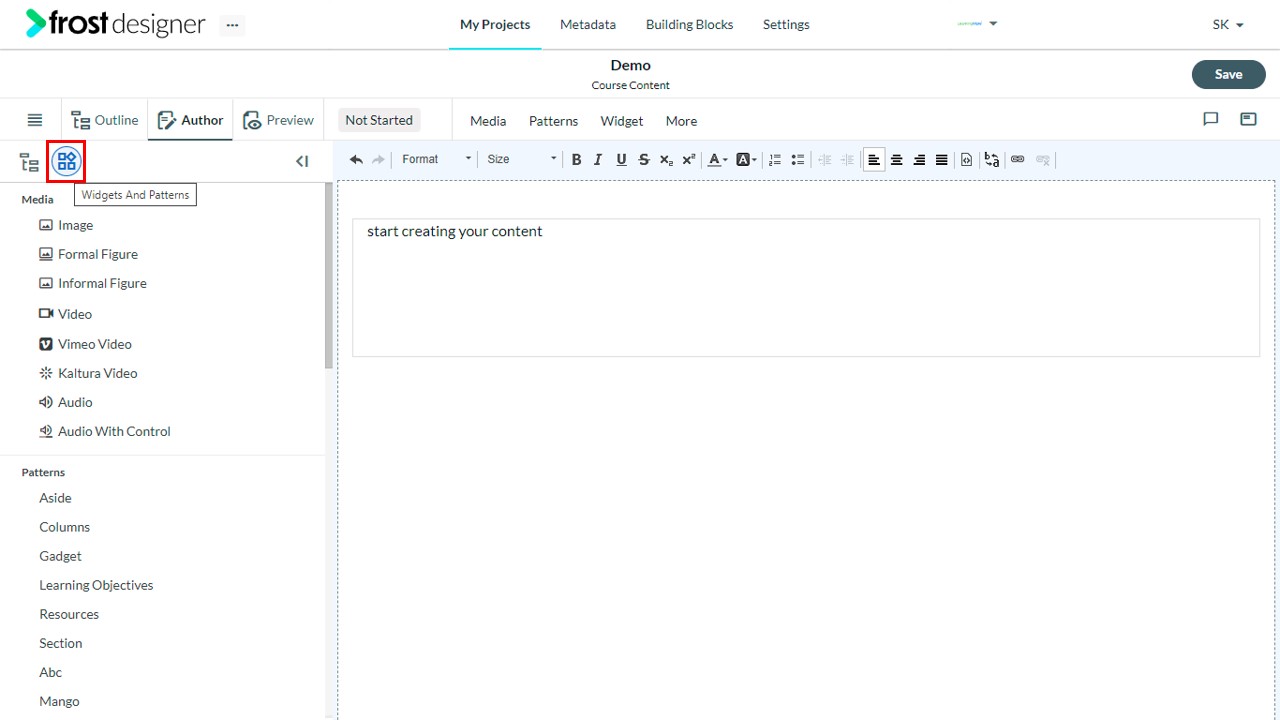The width and height of the screenshot is (1280, 720).
Task: Toggle underline formatting
Action: 621,159
